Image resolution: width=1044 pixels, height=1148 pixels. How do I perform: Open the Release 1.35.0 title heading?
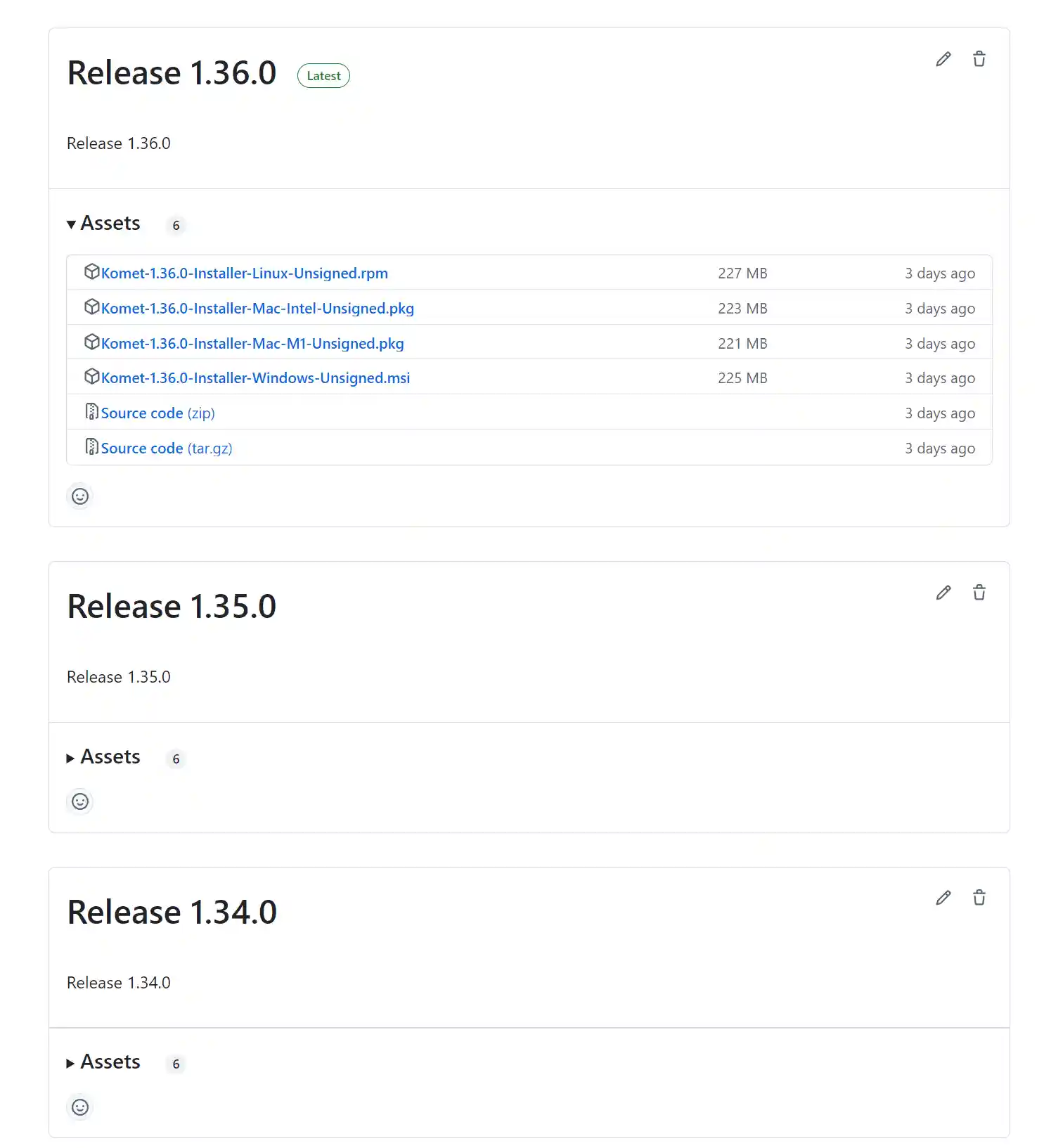pos(172,607)
